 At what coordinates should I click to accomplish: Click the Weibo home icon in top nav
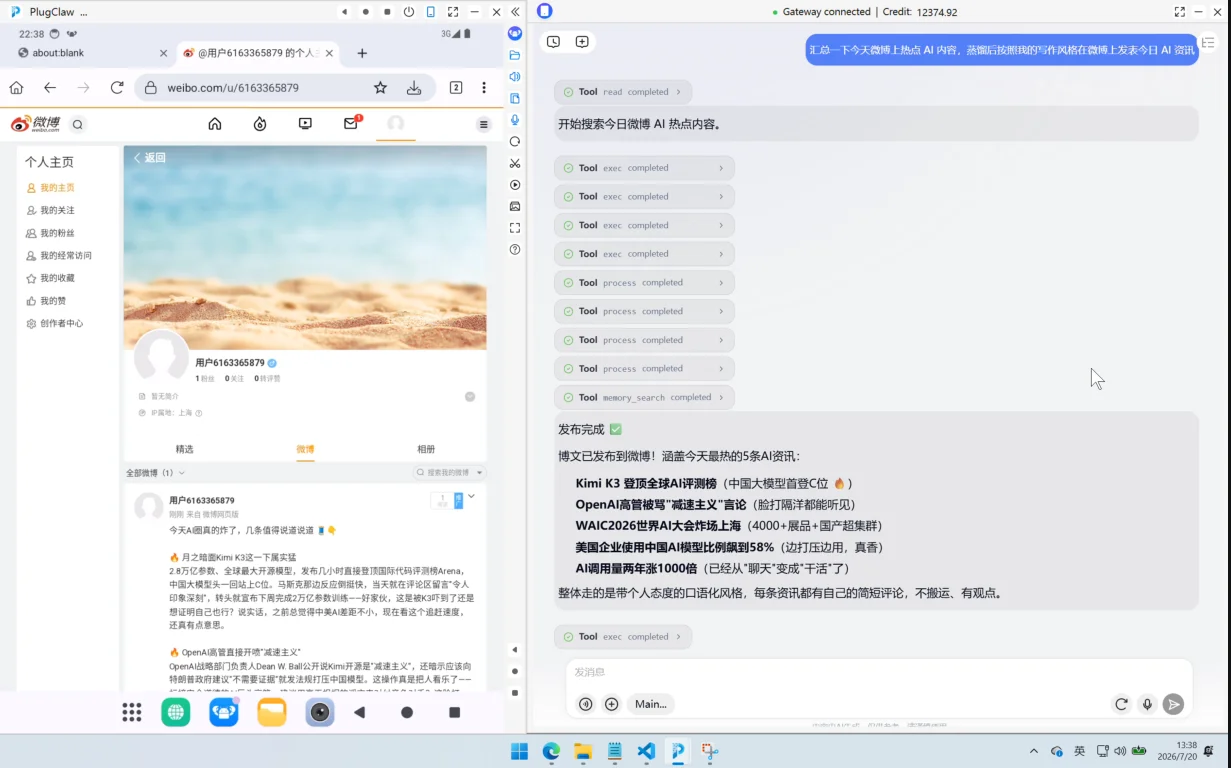(x=215, y=124)
